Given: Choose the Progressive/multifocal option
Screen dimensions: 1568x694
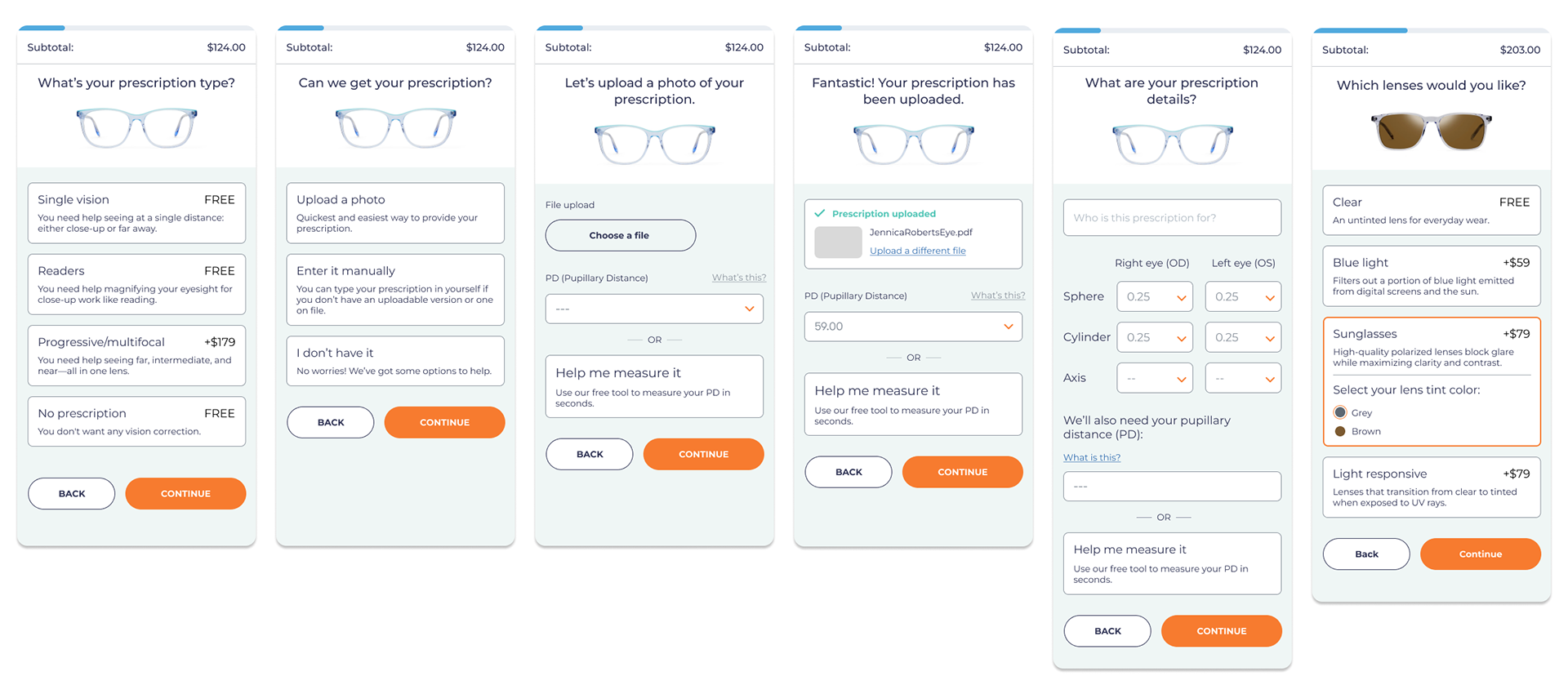Looking at the screenshot, I should 136,356.
